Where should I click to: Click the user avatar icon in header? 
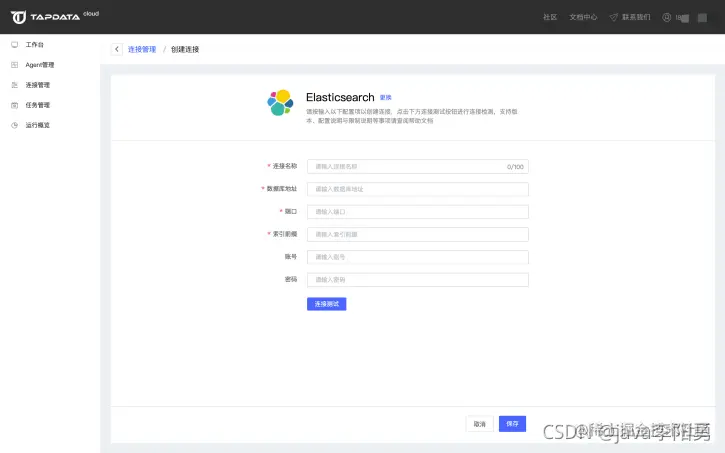[666, 17]
